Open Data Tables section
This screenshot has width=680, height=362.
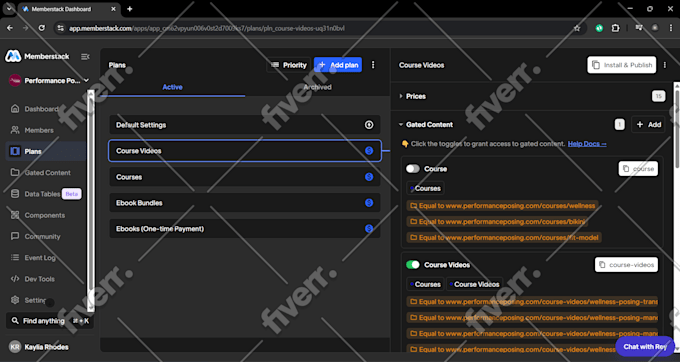click(x=42, y=194)
